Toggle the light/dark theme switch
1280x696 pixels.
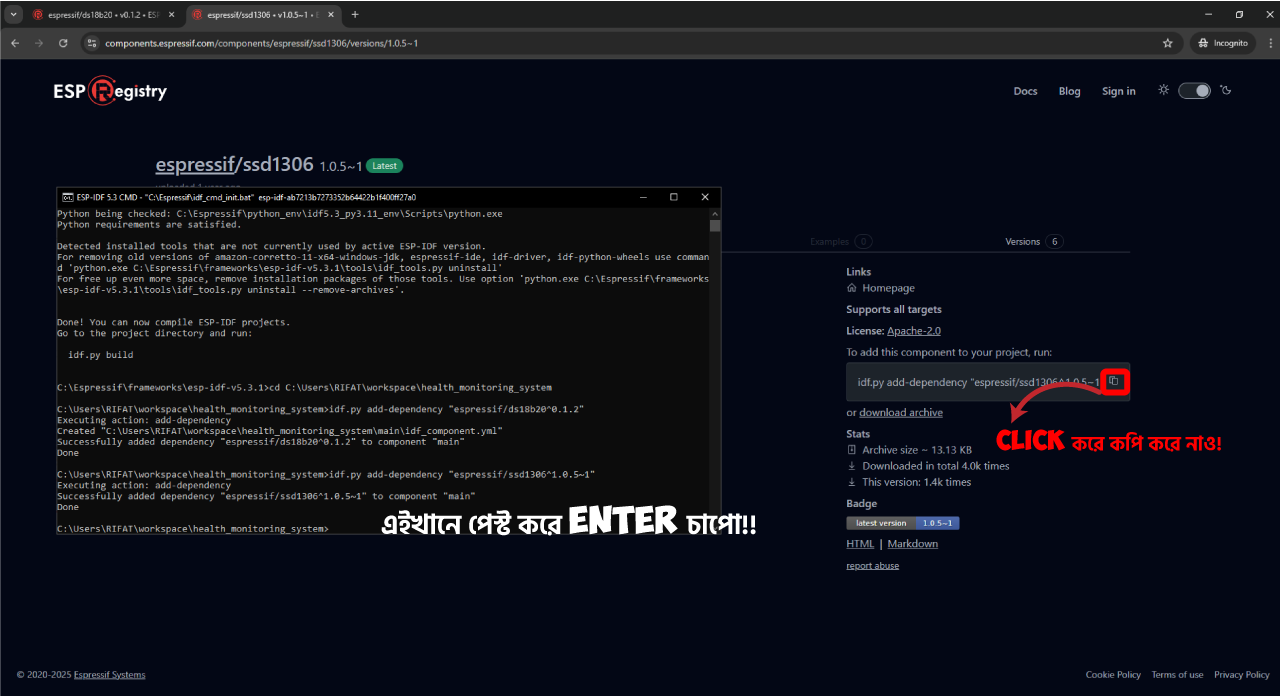coord(1194,90)
